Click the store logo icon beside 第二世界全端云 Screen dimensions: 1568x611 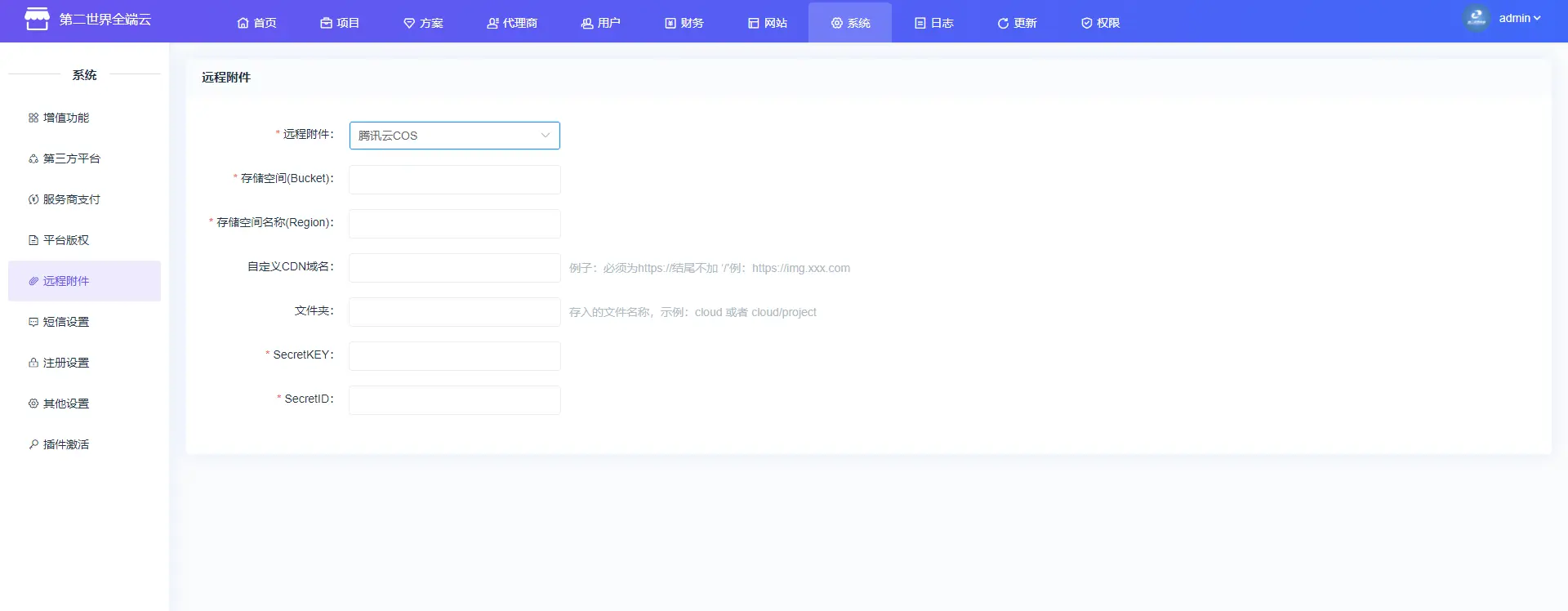[x=37, y=19]
